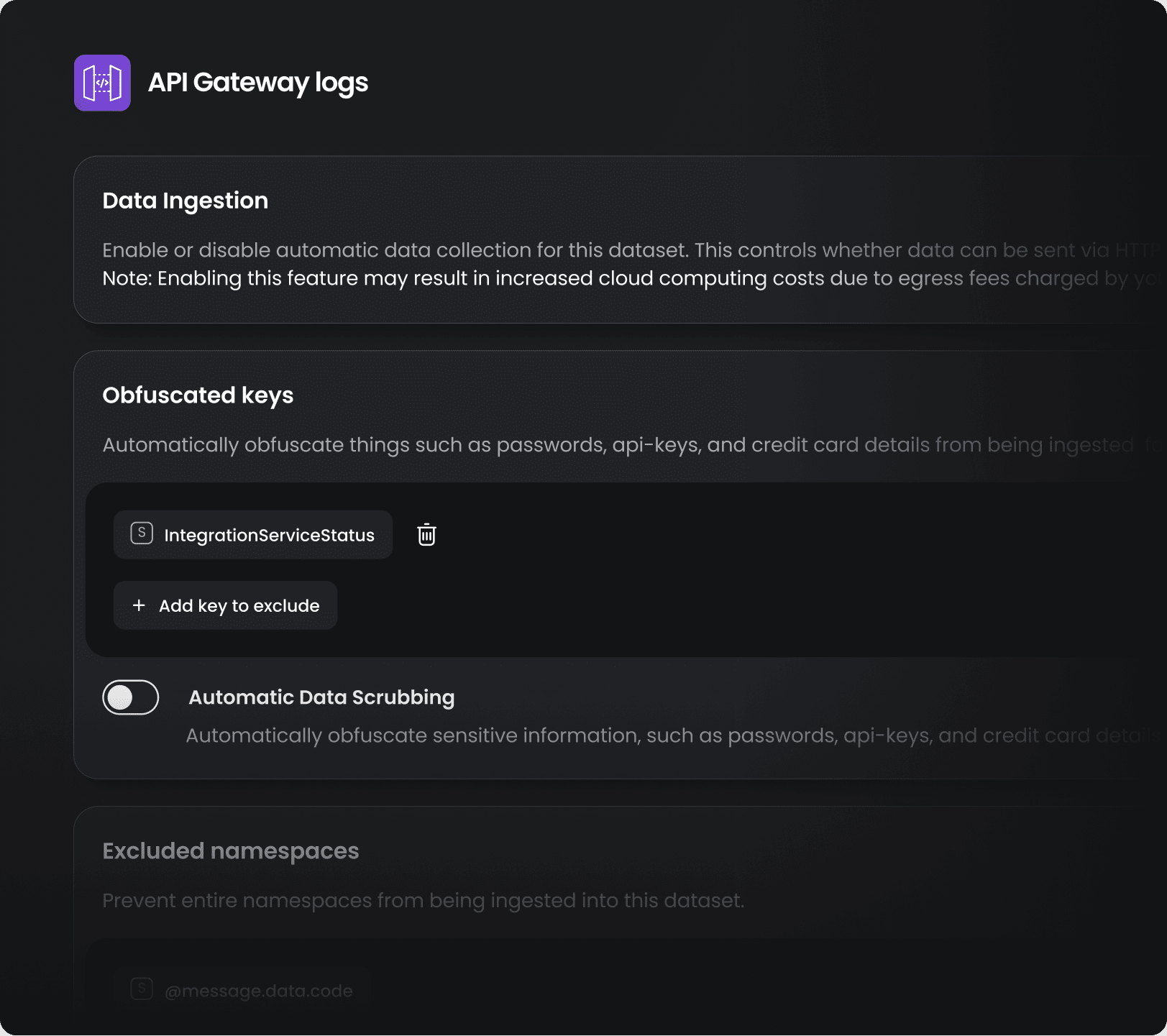Image resolution: width=1167 pixels, height=1036 pixels.
Task: Click the purple API Gateway logo icon
Action: tap(102, 83)
